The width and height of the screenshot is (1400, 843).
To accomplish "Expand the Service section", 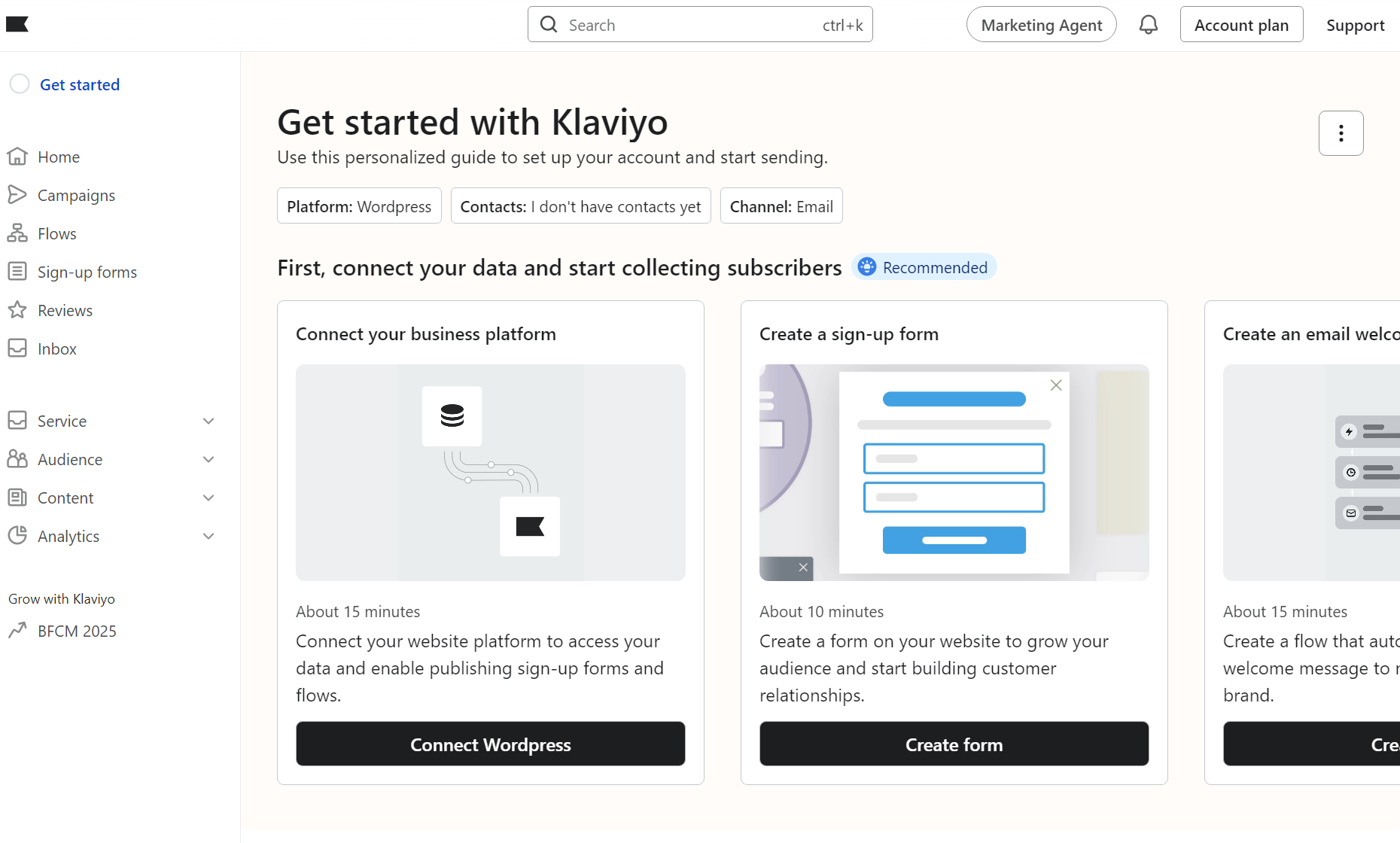I will coord(208,421).
